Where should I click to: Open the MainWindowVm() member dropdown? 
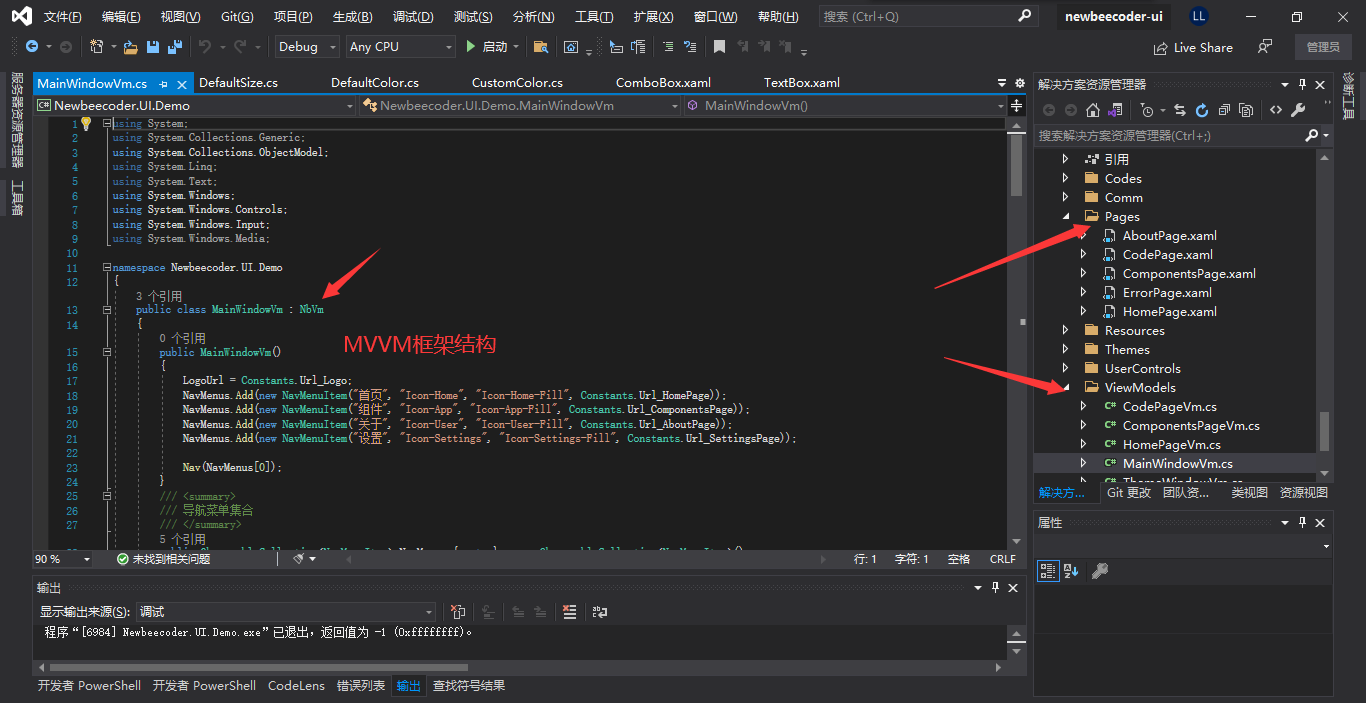(846, 105)
